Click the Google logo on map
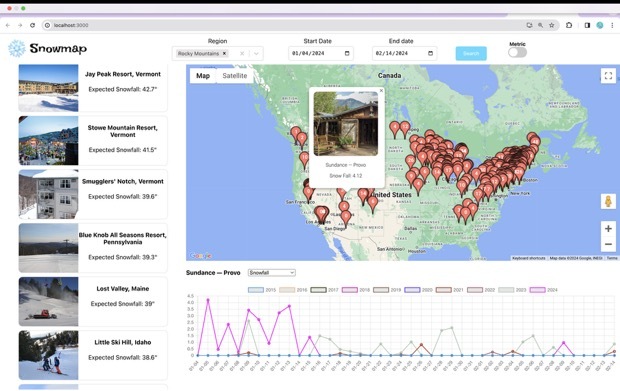The height and width of the screenshot is (391, 620). 201,256
